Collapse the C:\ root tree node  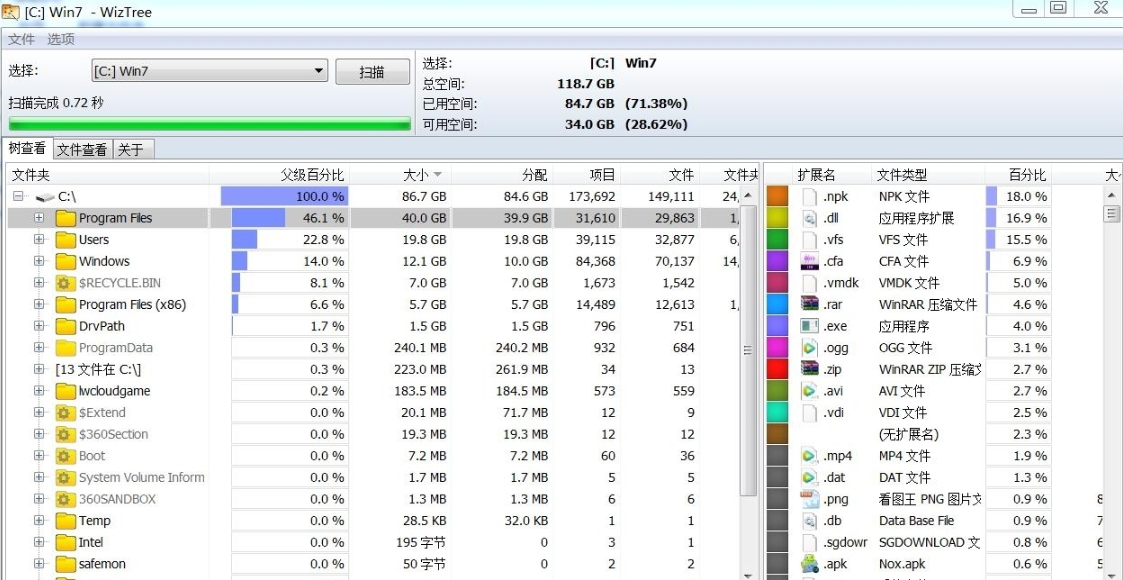click(x=18, y=197)
